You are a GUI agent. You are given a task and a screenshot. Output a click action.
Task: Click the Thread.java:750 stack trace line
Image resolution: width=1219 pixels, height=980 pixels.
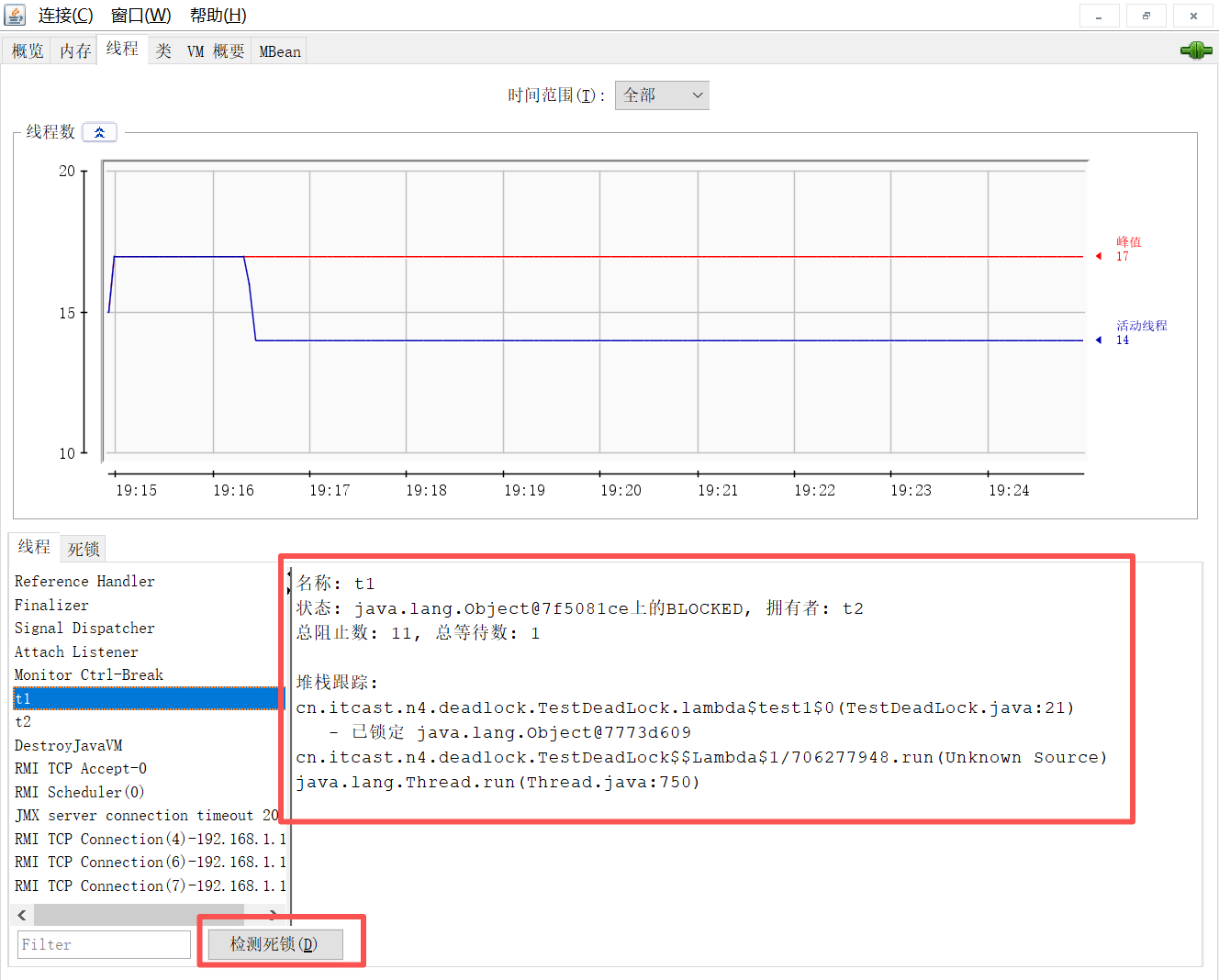click(x=498, y=783)
